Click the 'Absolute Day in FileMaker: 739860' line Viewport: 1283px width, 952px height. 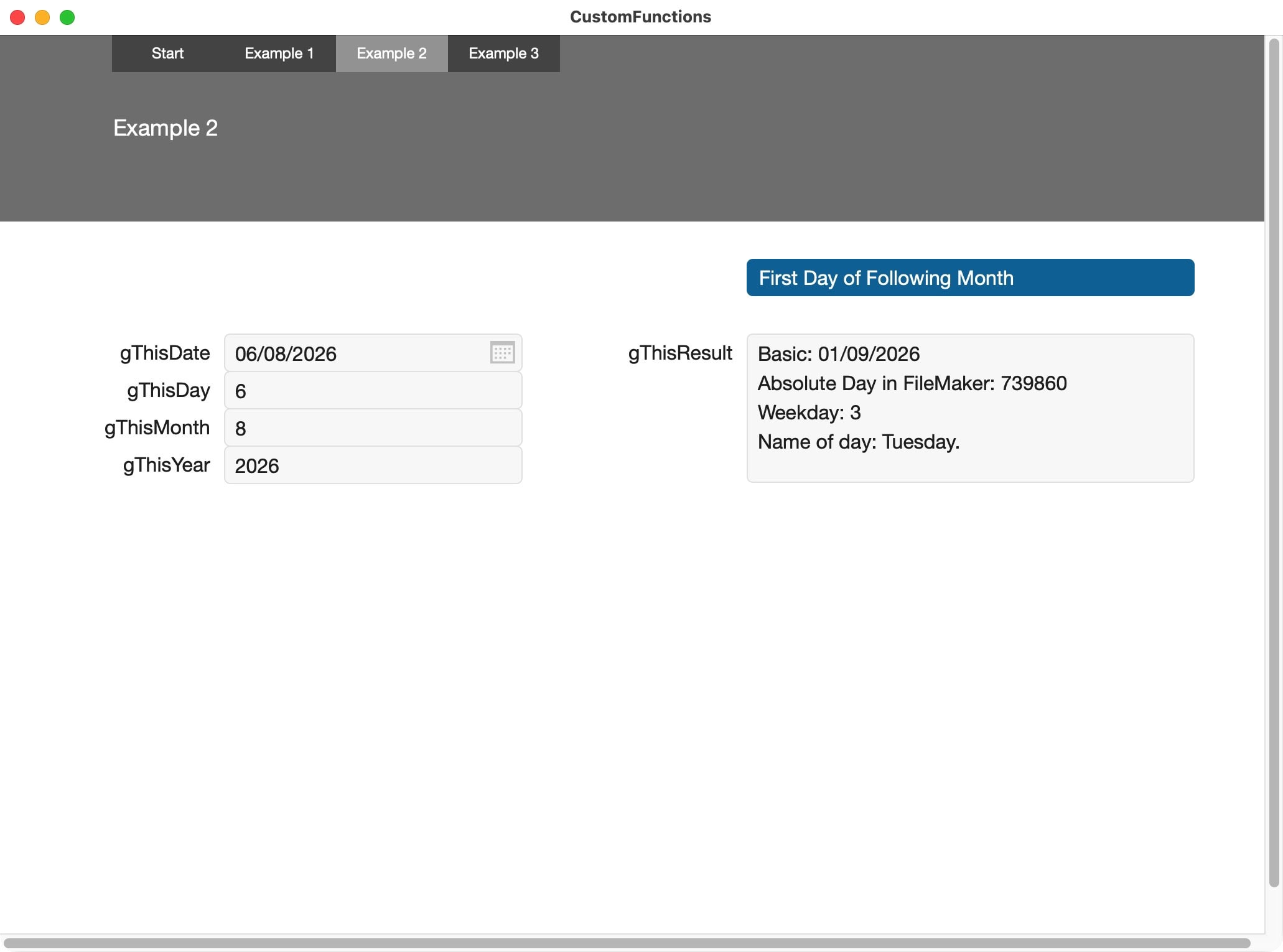pos(912,383)
